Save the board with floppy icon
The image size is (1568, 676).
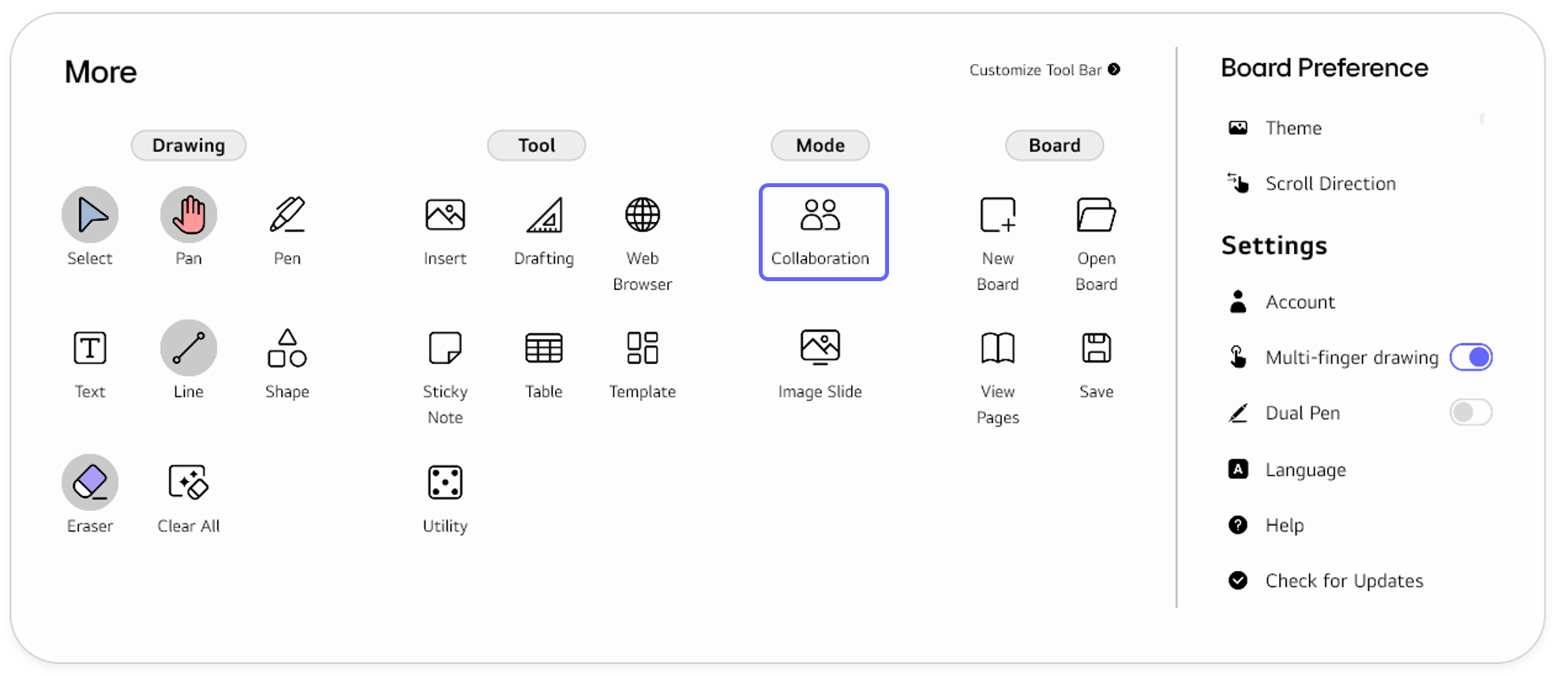pos(1097,348)
